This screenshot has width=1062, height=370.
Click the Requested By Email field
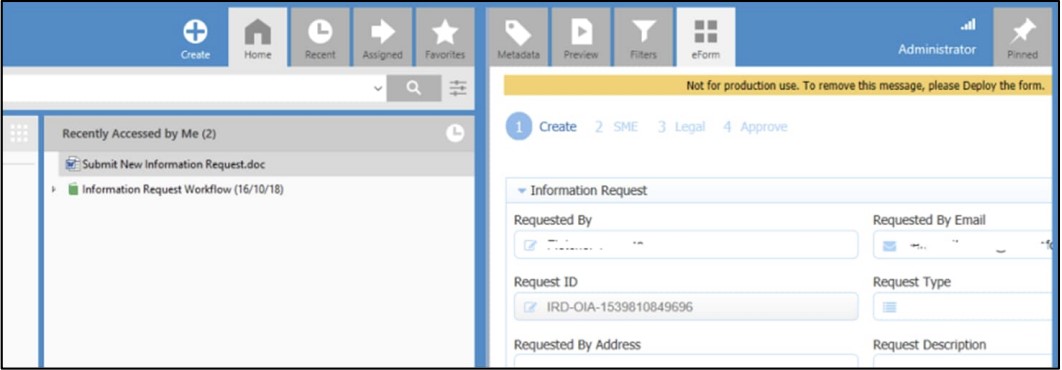[x=962, y=245]
